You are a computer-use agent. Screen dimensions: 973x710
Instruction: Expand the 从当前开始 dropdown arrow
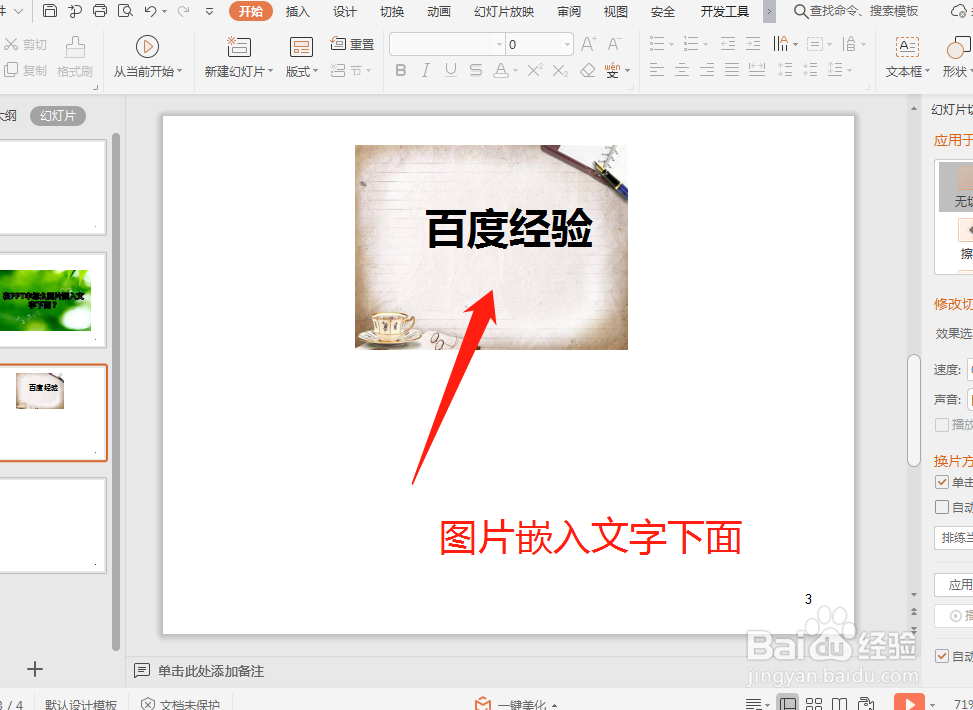coord(179,71)
